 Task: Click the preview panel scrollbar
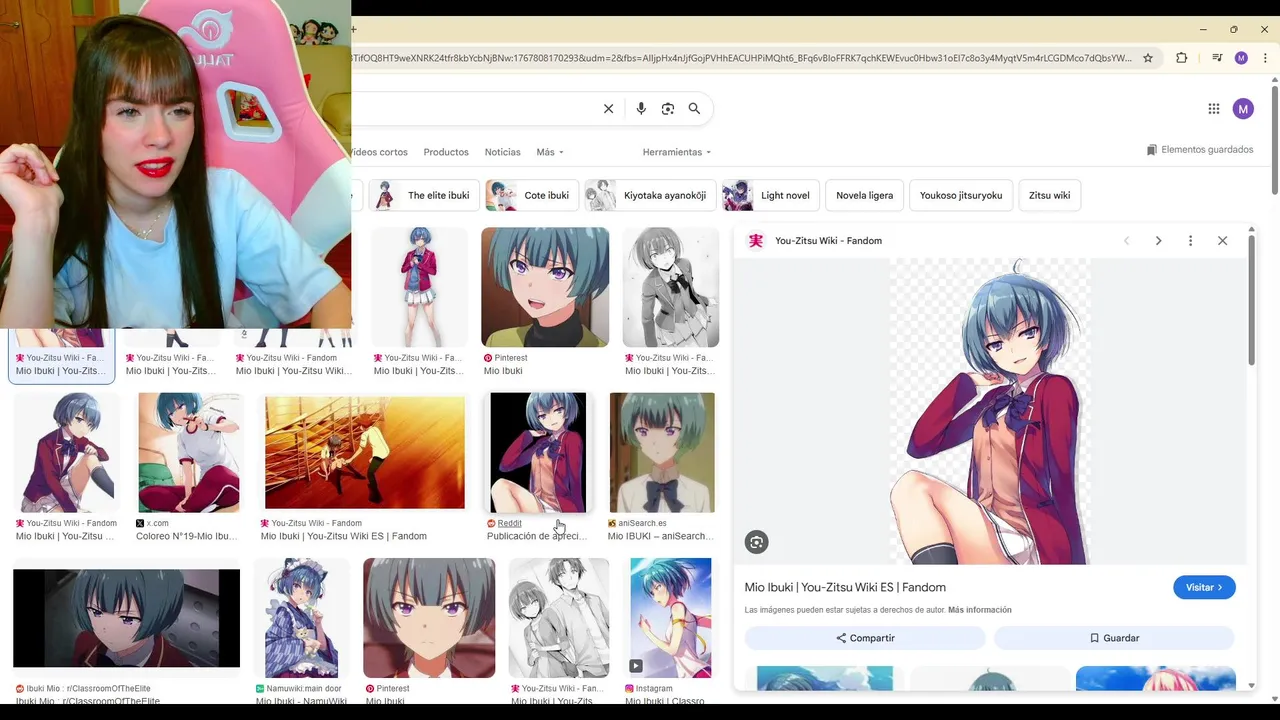click(1251, 300)
